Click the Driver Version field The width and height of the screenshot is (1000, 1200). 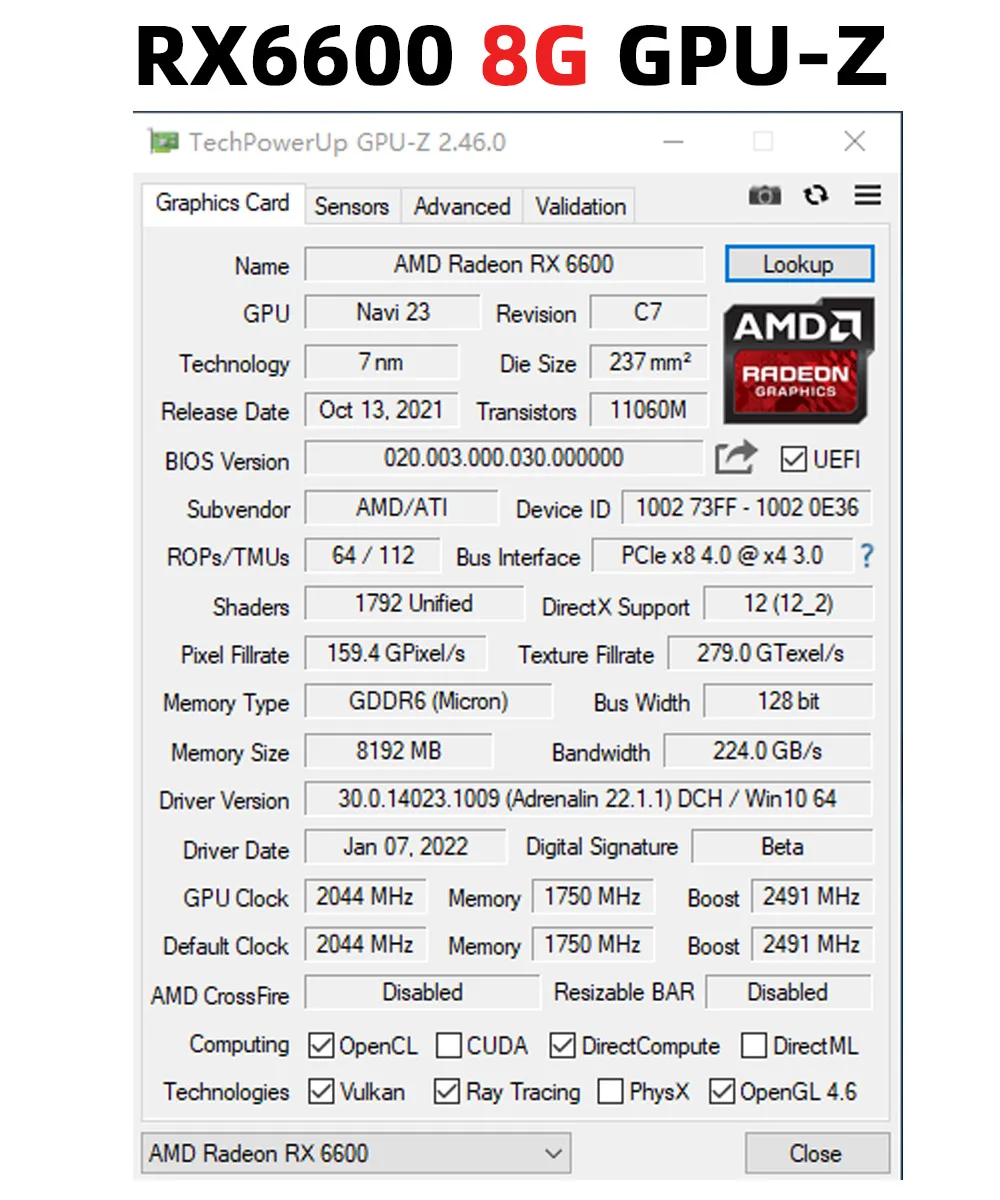pyautogui.click(x=588, y=799)
